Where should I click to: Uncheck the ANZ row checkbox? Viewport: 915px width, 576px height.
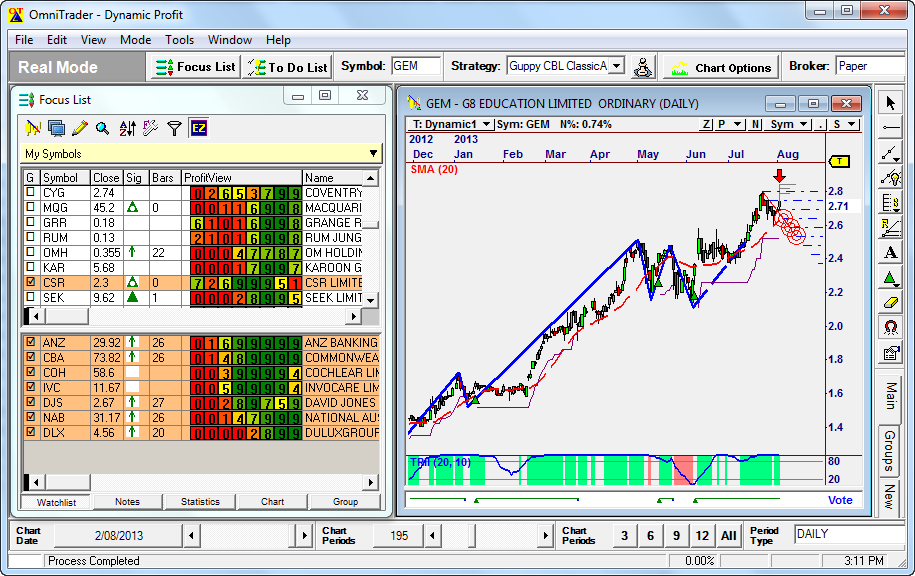click(30, 342)
